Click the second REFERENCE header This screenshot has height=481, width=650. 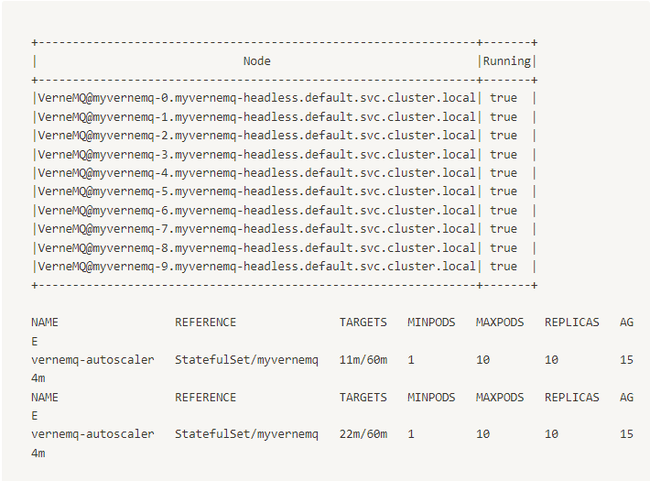205,397
